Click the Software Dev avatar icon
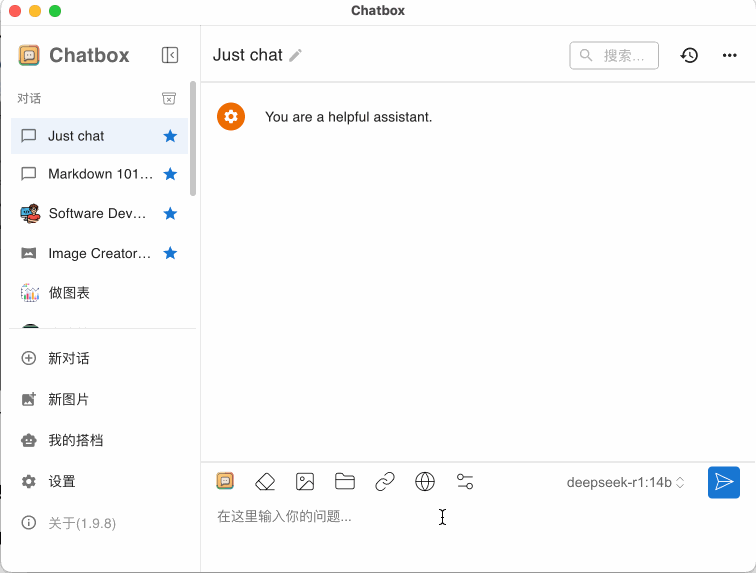Image resolution: width=756 pixels, height=573 pixels. [29, 213]
